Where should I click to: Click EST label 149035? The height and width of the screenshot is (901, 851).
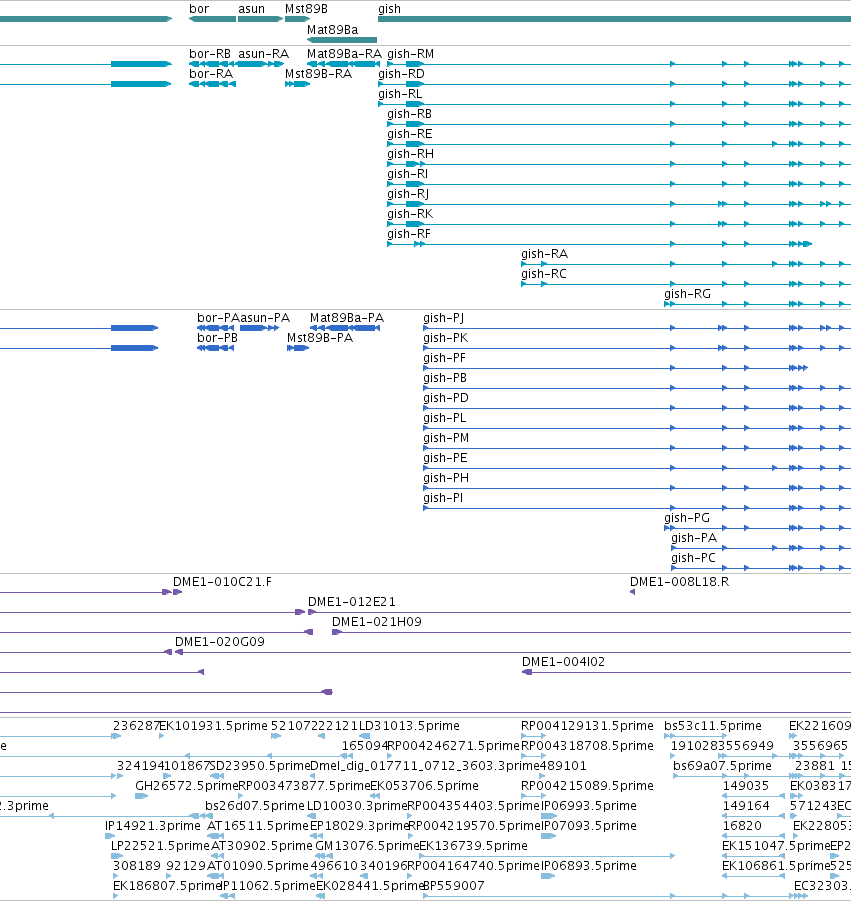click(746, 786)
